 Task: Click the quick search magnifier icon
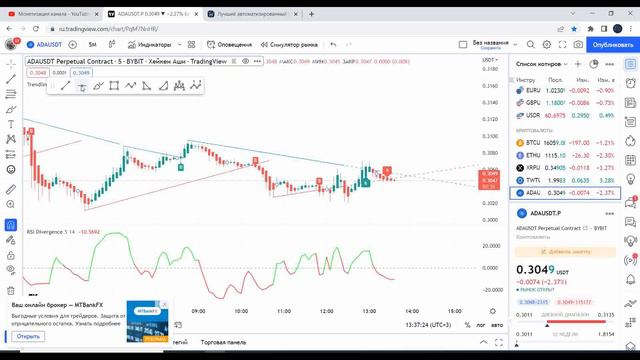[530, 44]
